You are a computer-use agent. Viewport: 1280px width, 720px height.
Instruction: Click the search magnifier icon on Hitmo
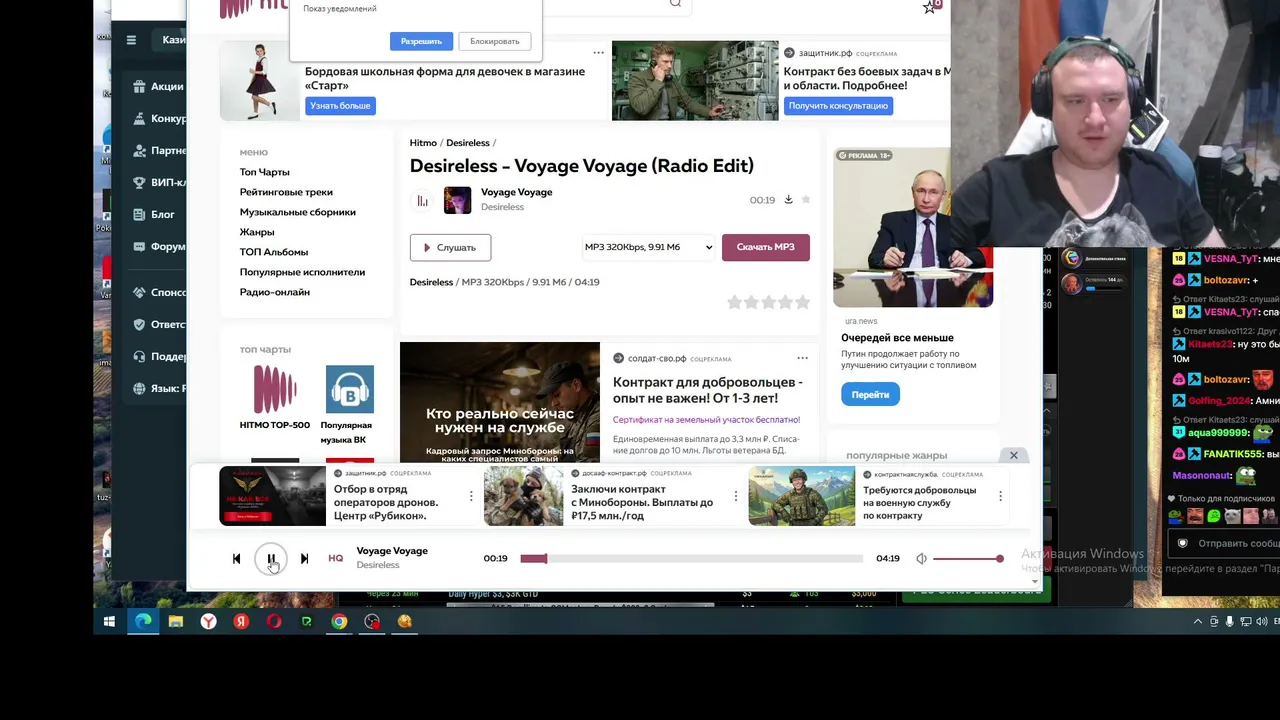[675, 4]
